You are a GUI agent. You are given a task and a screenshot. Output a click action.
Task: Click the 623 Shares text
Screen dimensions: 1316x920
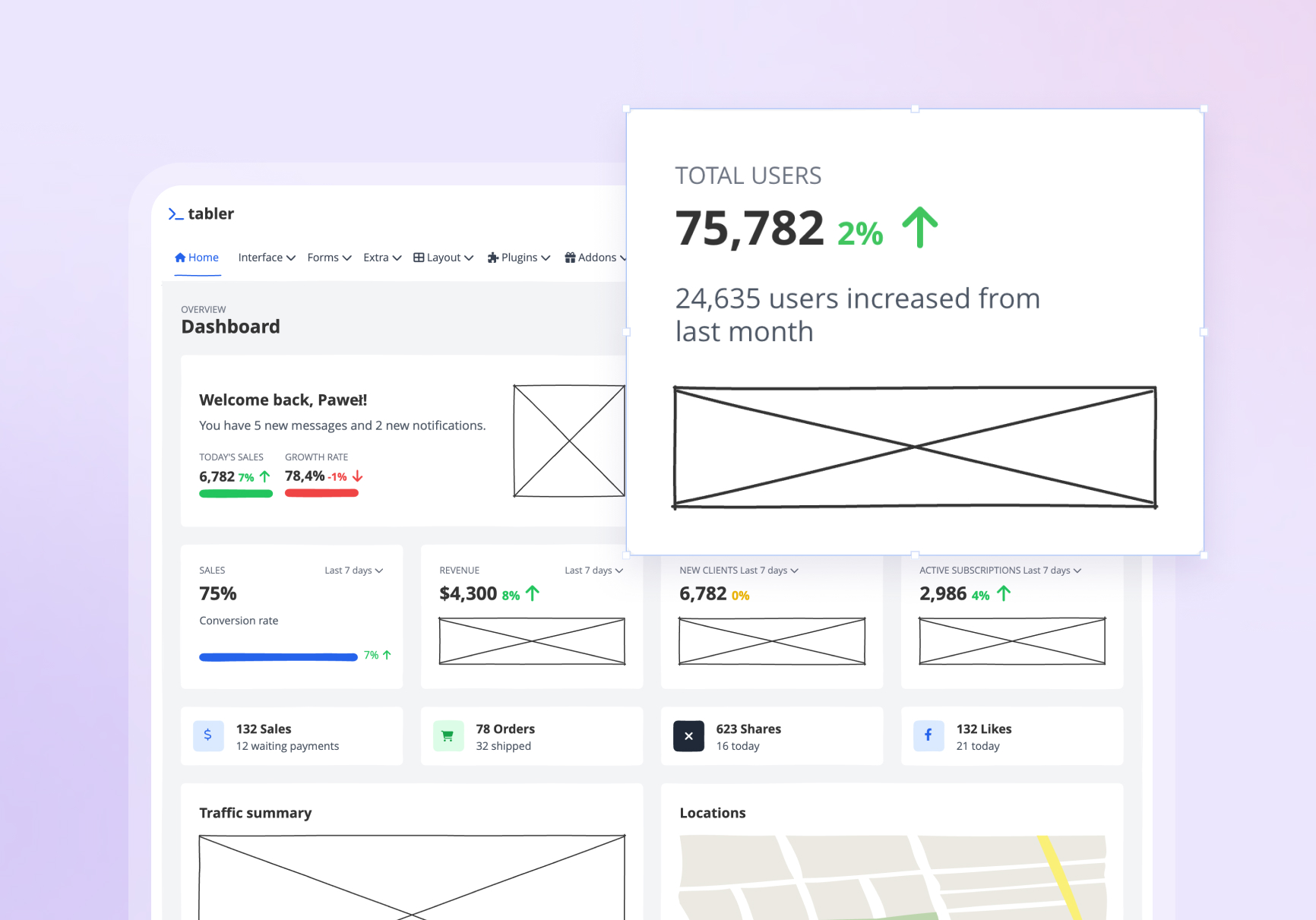click(x=748, y=729)
